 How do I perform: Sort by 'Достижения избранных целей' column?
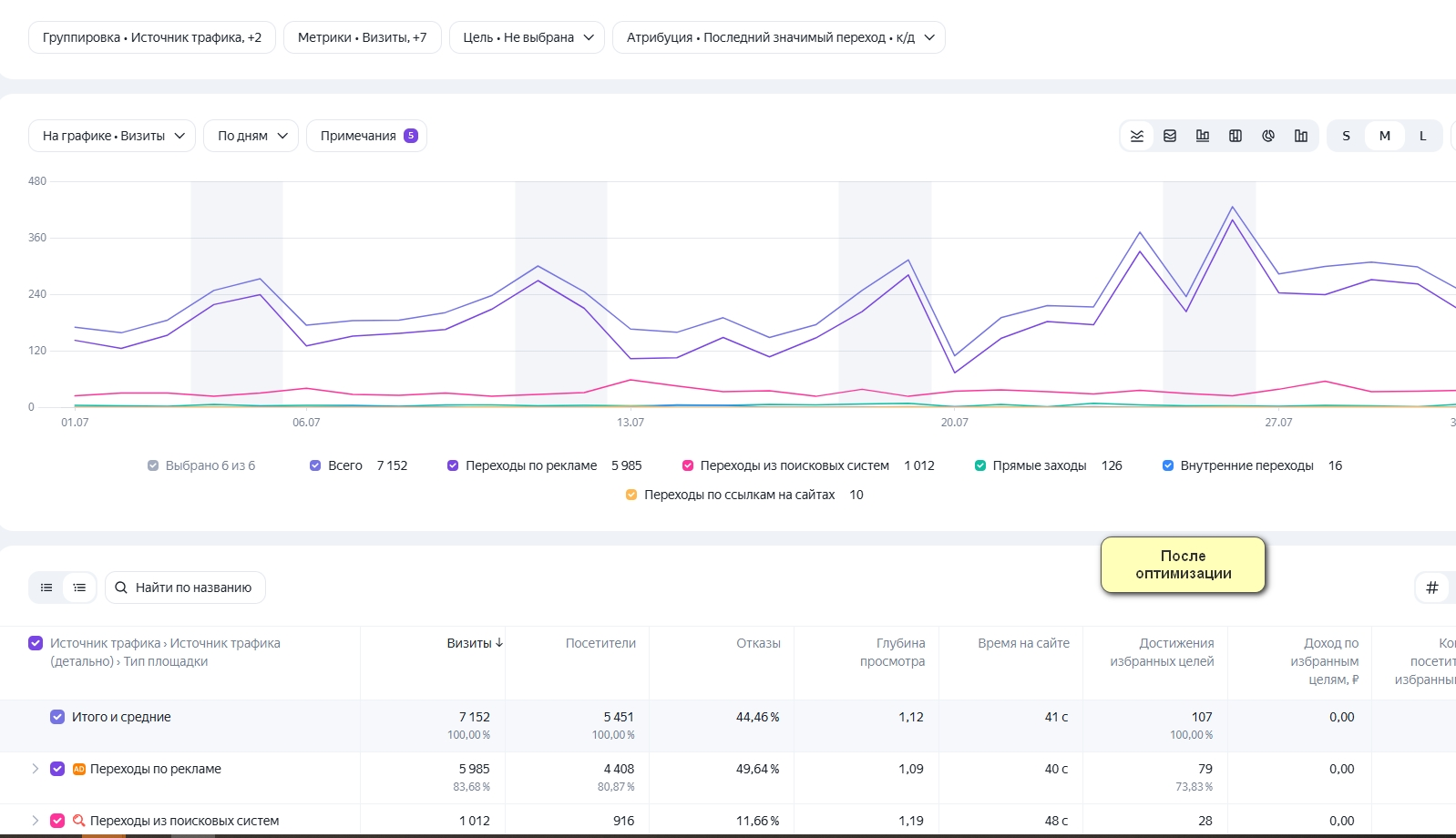click(1162, 652)
